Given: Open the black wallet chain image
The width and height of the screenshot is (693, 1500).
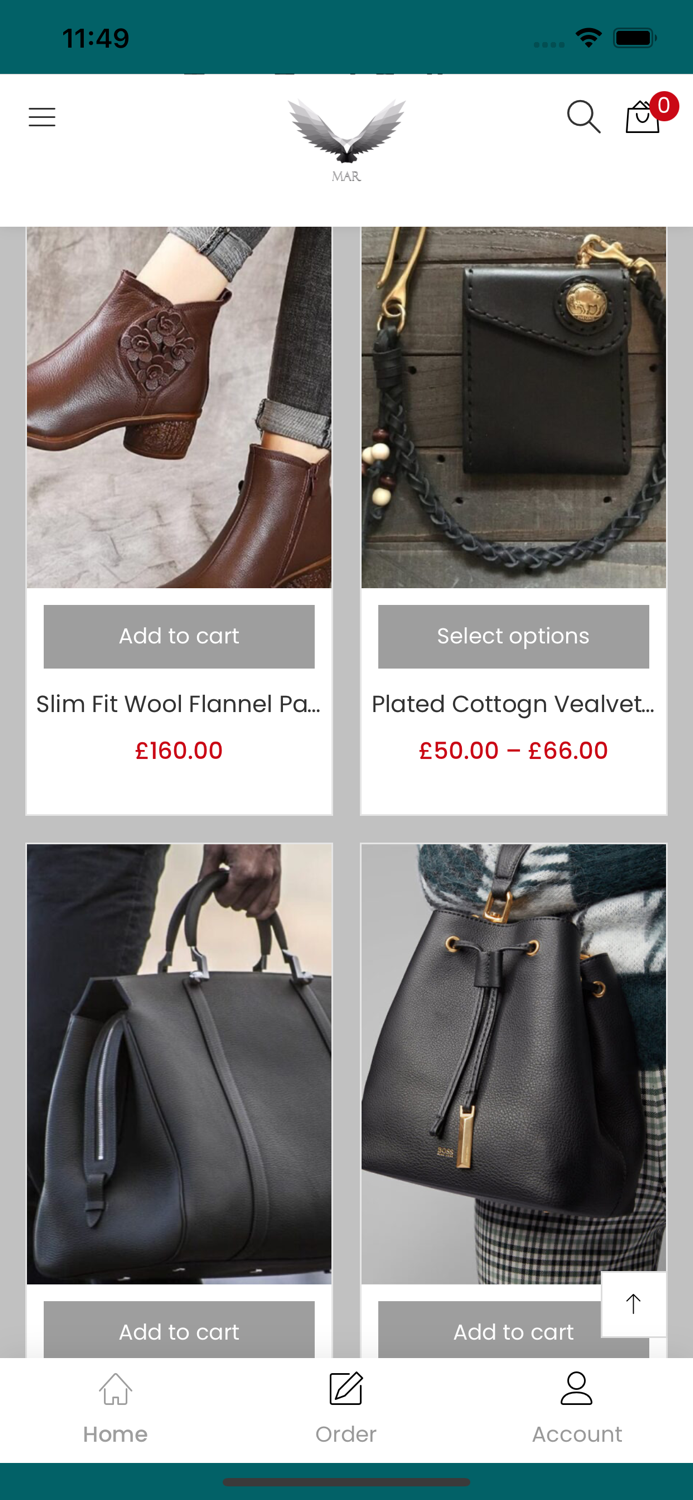Looking at the screenshot, I should tap(513, 407).
